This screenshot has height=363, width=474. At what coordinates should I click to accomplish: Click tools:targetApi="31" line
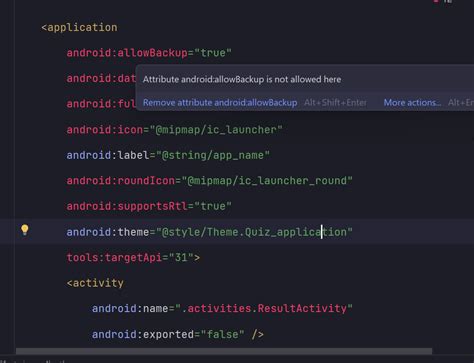[x=133, y=257]
